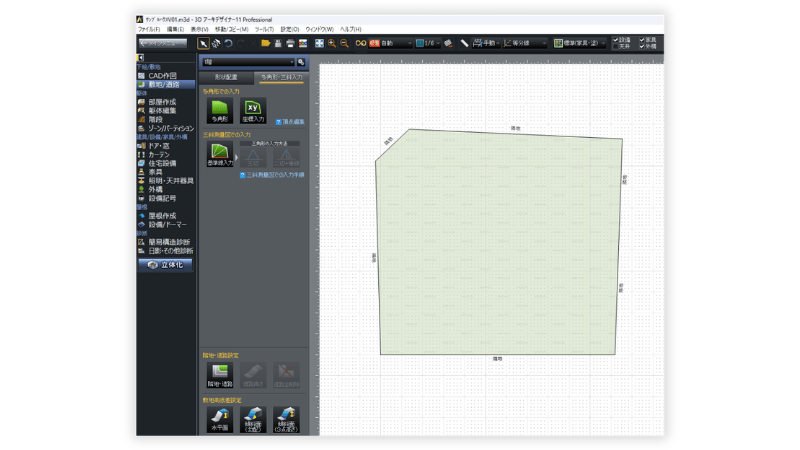Select the 多角形 polygon input tool
Viewport: 800px width, 450px height.
219,108
